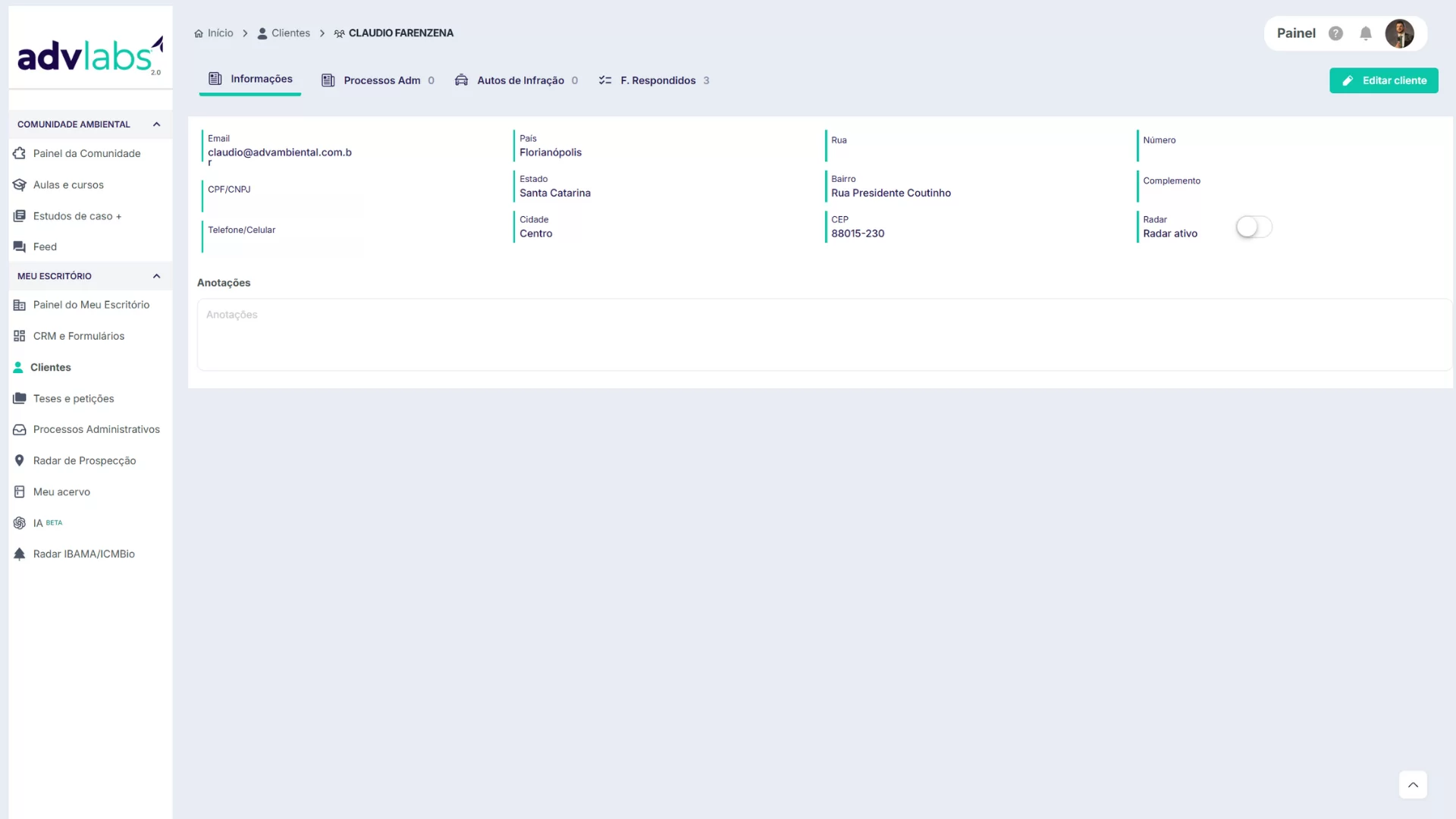Click into the Anotações text field

(824, 334)
